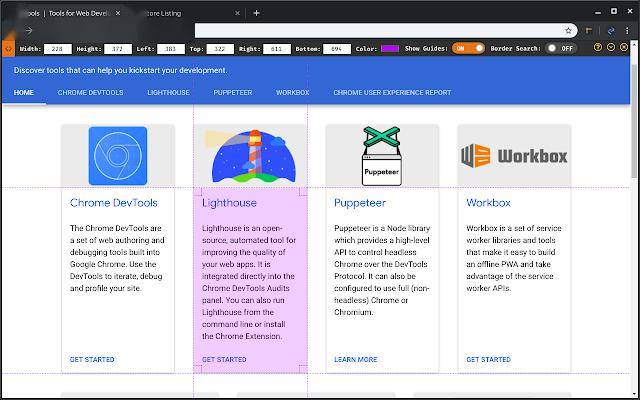
Task: Click the 'Discover tools that can help' banner text
Action: [x=120, y=70]
